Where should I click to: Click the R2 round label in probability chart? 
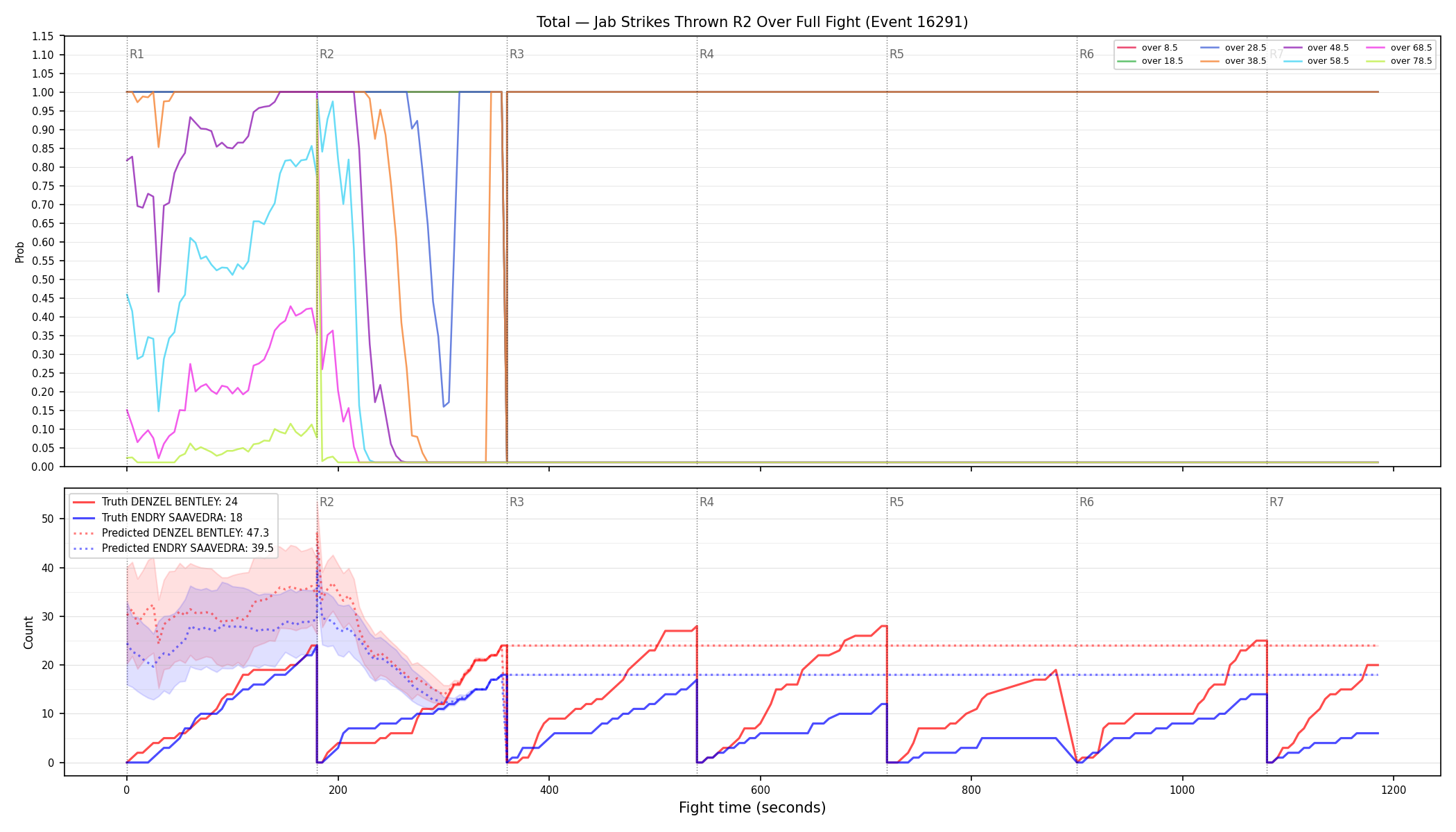pyautogui.click(x=327, y=54)
